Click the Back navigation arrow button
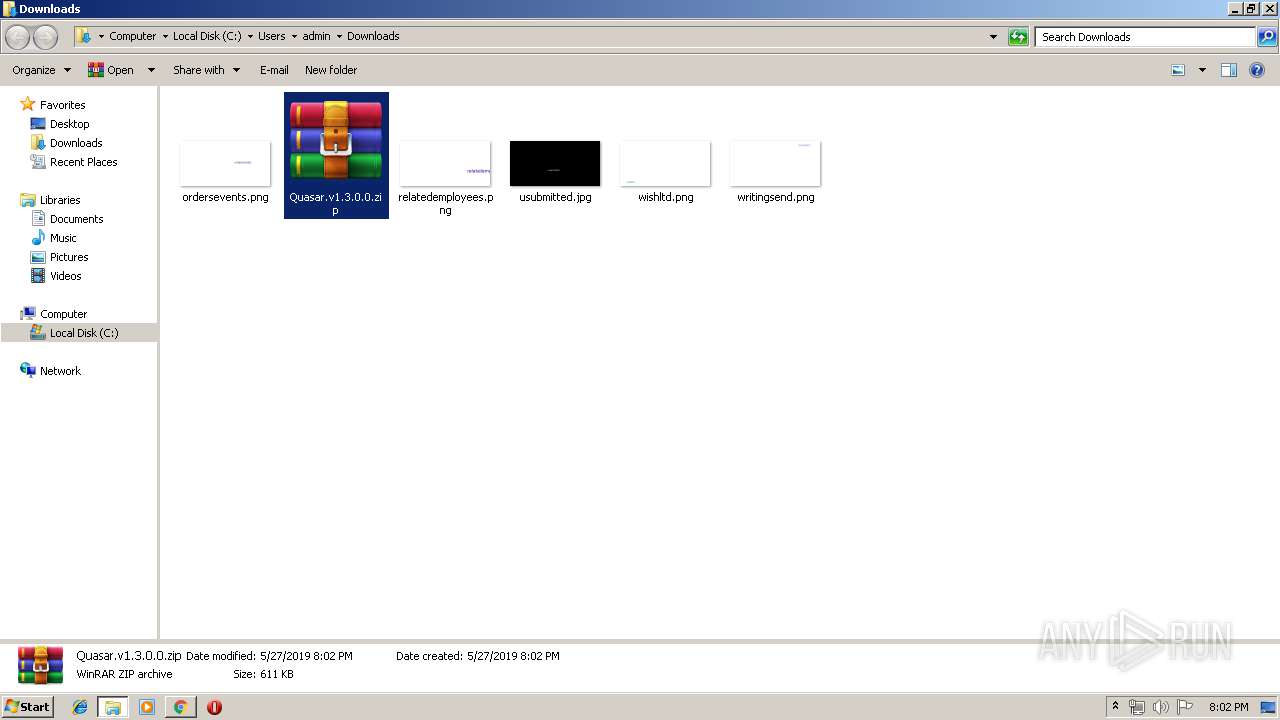This screenshot has height=720, width=1280. tap(17, 37)
